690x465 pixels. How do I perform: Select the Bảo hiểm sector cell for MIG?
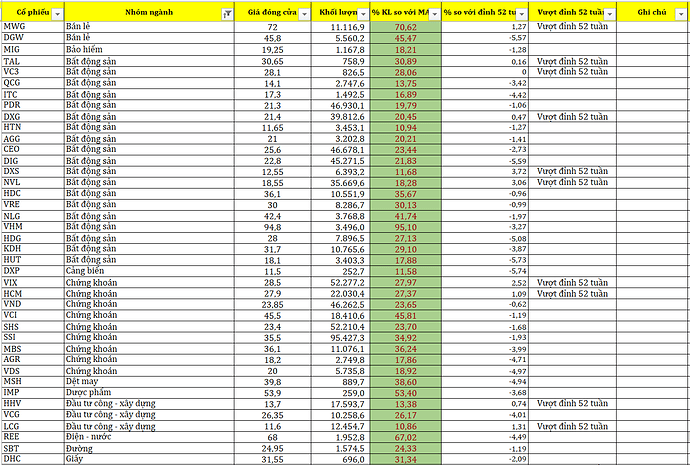coord(149,49)
